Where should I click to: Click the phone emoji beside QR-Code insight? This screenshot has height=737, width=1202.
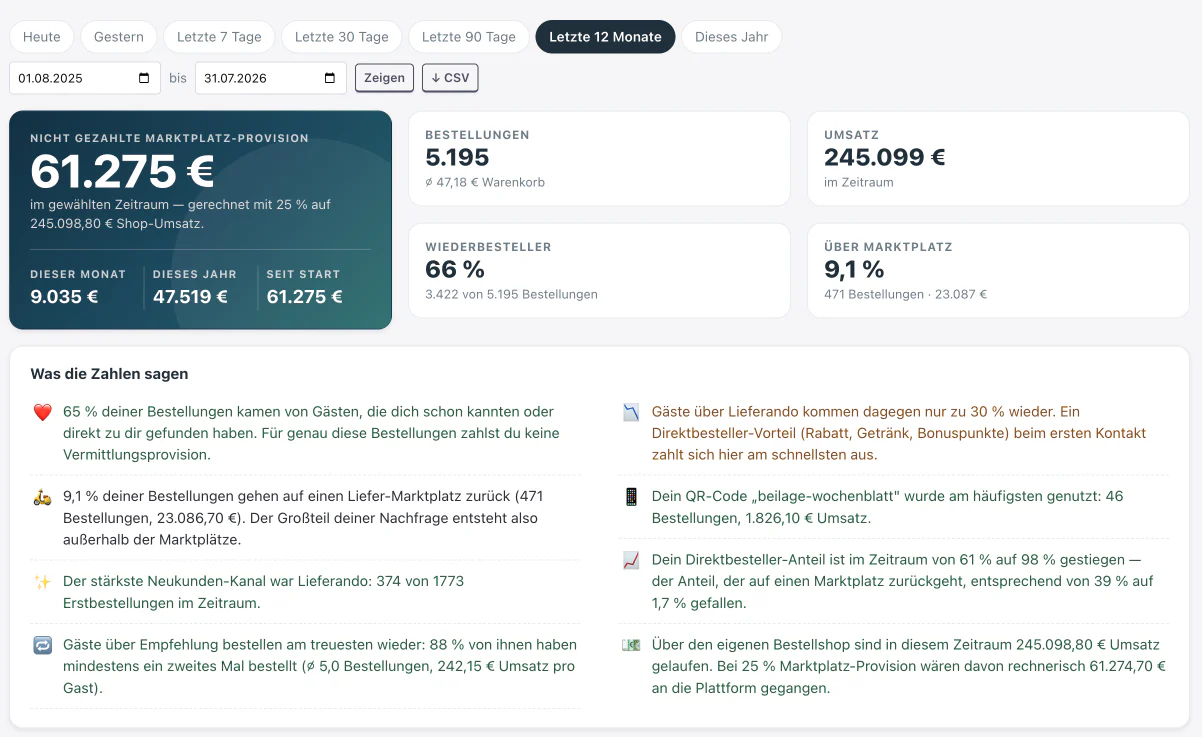(631, 496)
